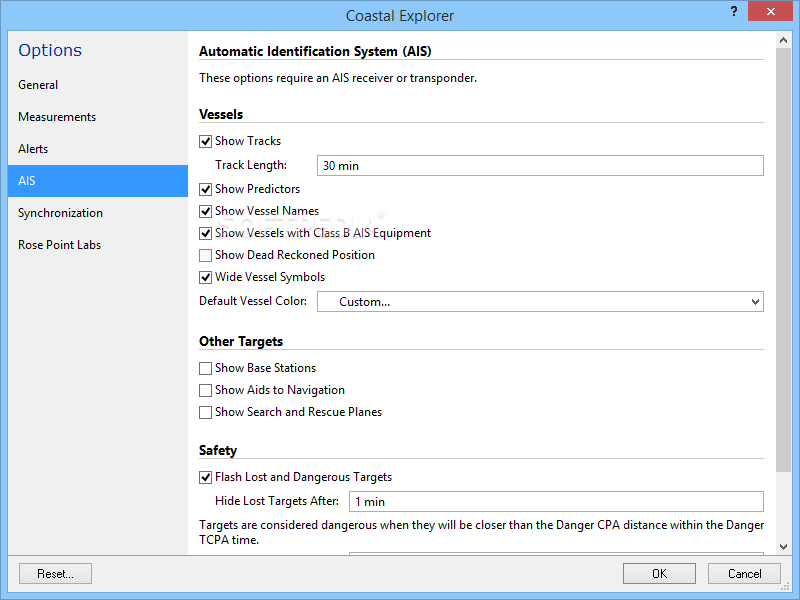Toggle Flash Lost and Dangerous Targets
800x600 pixels.
pos(206,477)
